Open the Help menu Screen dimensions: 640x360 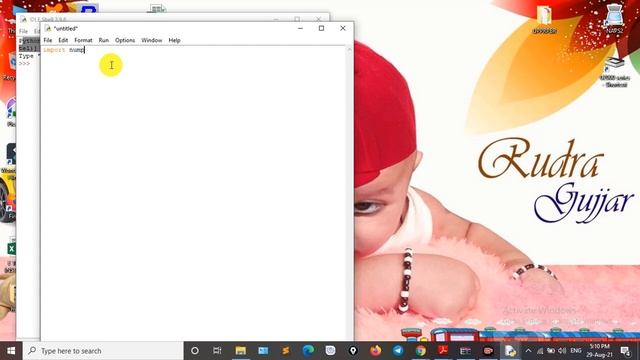pos(174,40)
